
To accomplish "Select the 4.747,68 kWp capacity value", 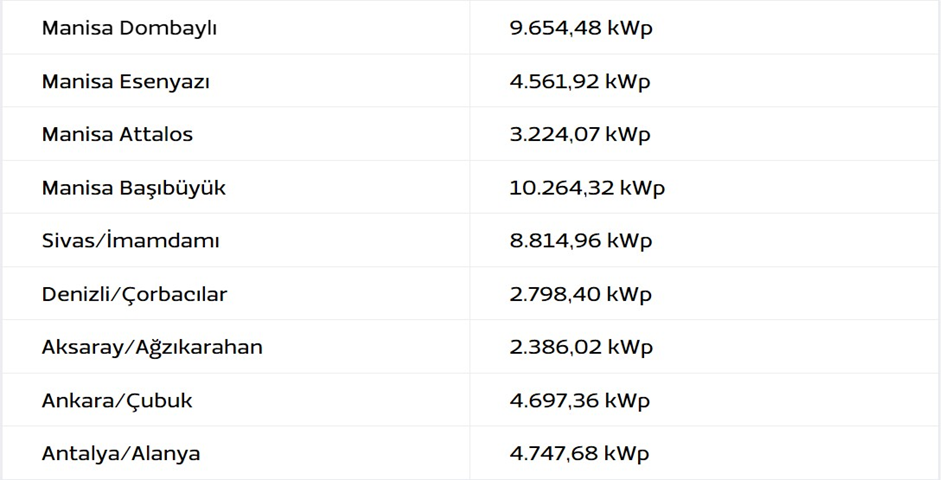I will pyautogui.click(x=579, y=453).
